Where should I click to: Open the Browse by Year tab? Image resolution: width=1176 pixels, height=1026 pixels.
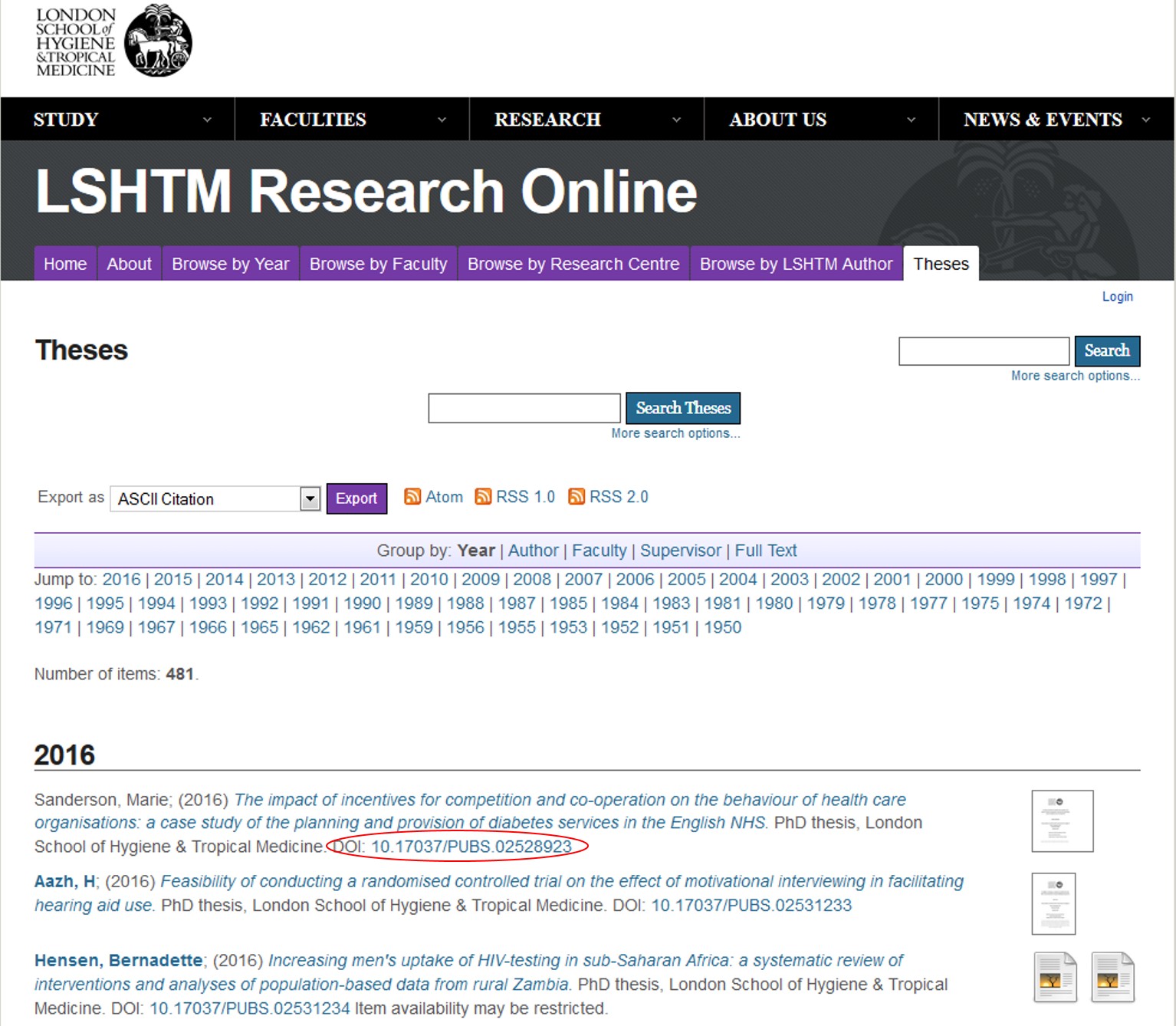(230, 264)
